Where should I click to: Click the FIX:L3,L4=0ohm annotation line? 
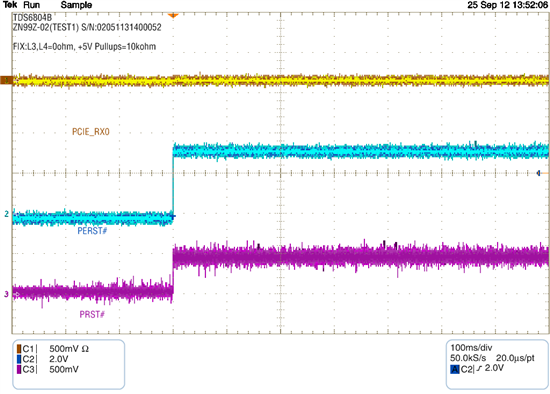pyautogui.click(x=85, y=47)
